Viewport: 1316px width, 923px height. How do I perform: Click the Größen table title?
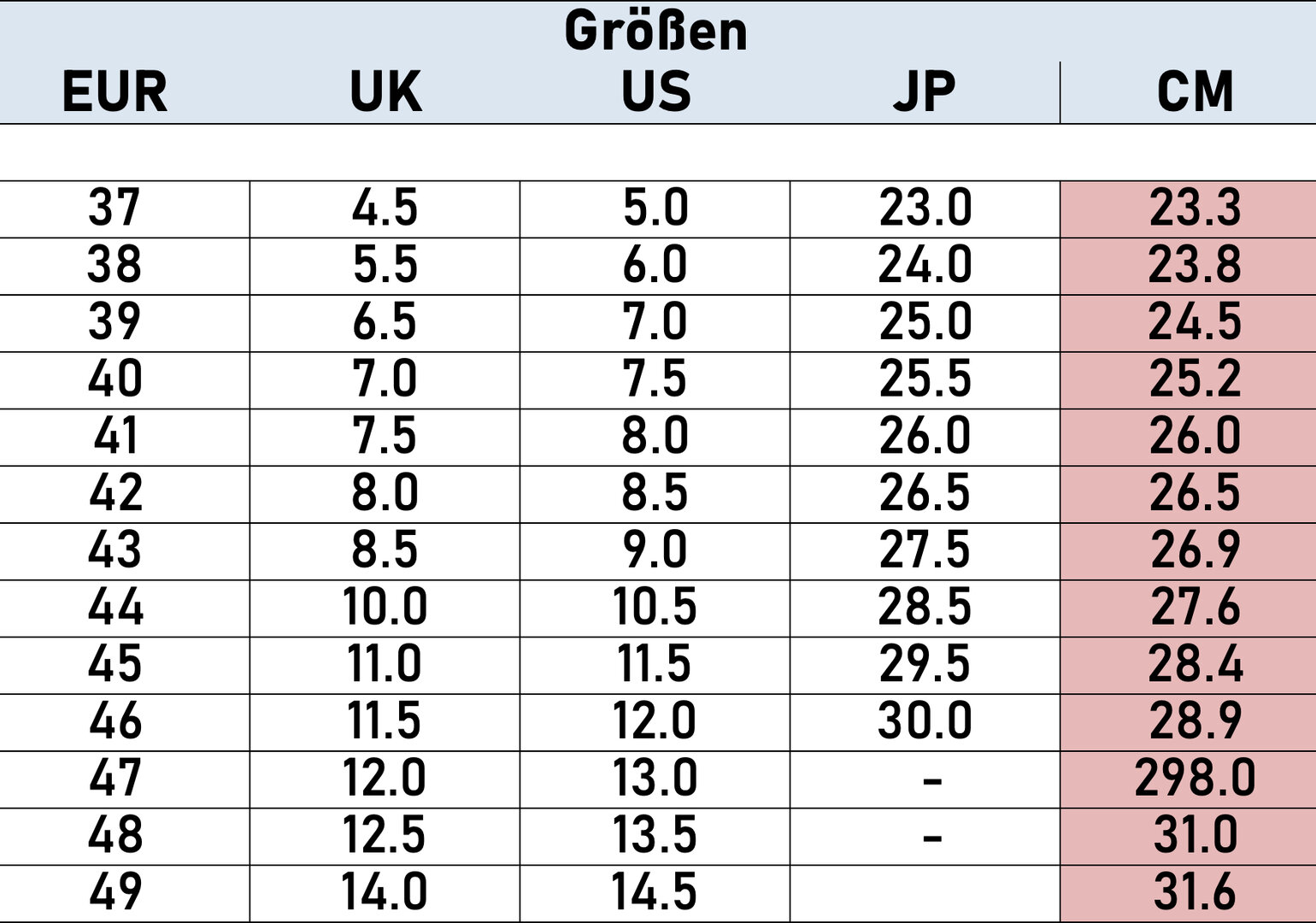(x=655, y=32)
